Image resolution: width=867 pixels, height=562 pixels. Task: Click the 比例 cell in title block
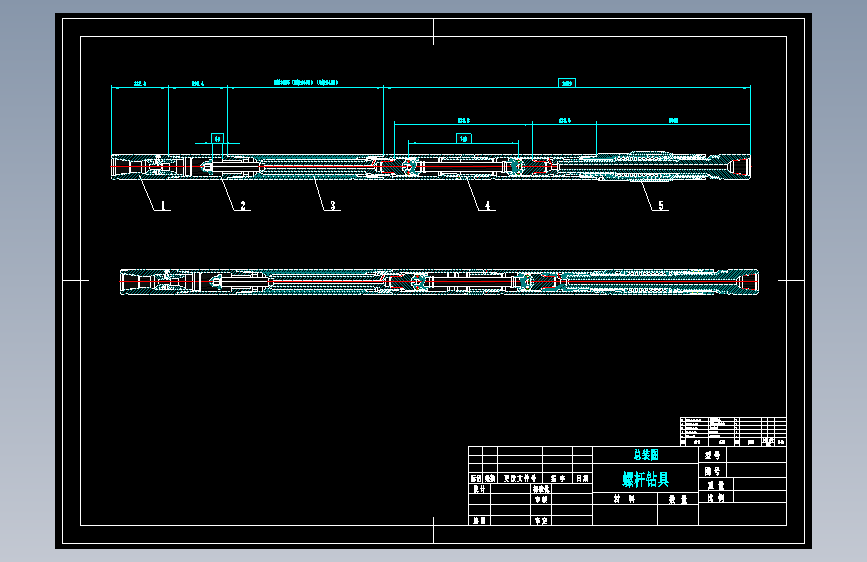[x=715, y=497]
